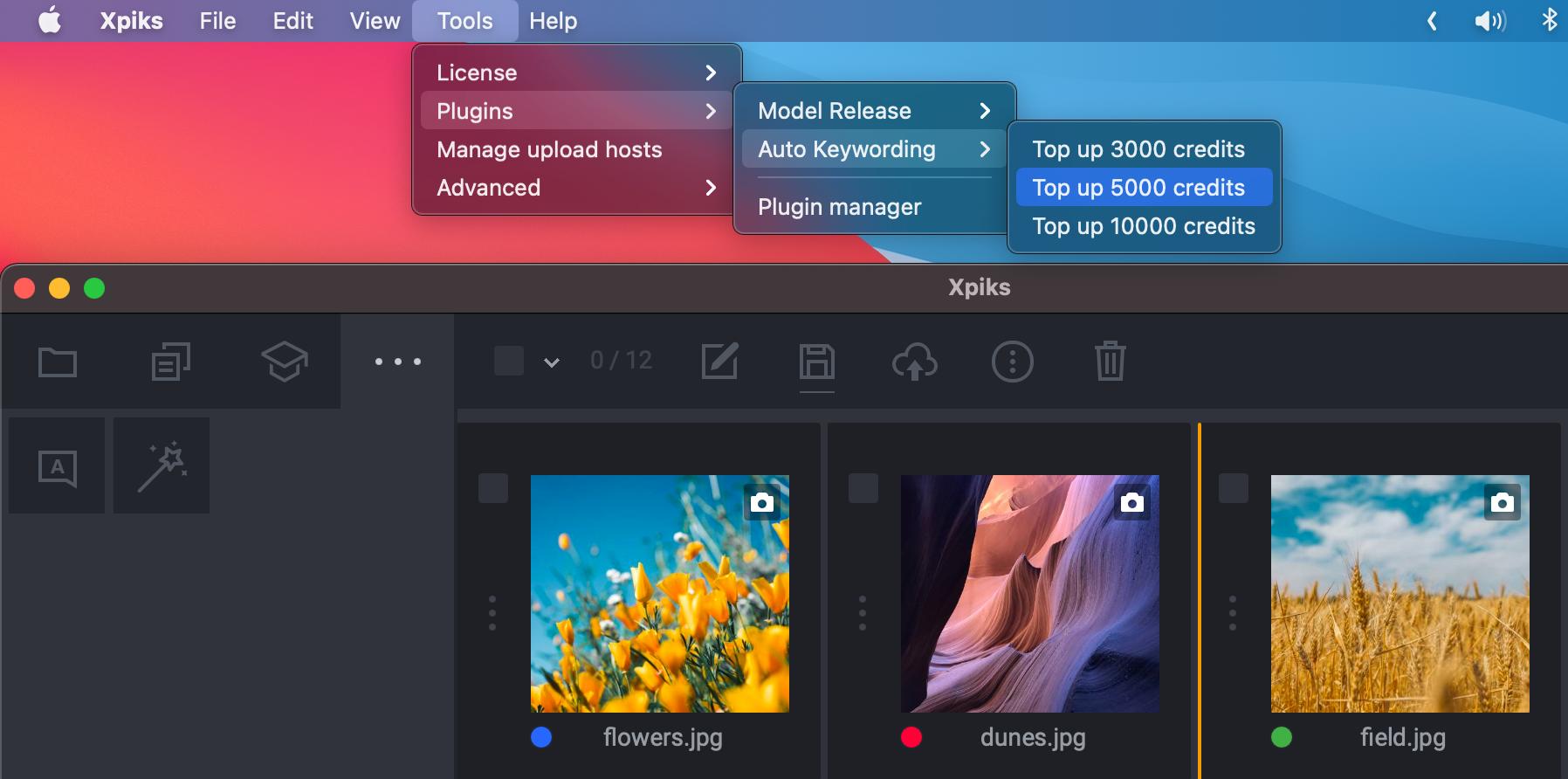The image size is (1568, 779).
Task: Open the three-dots more tab
Action: tap(398, 362)
